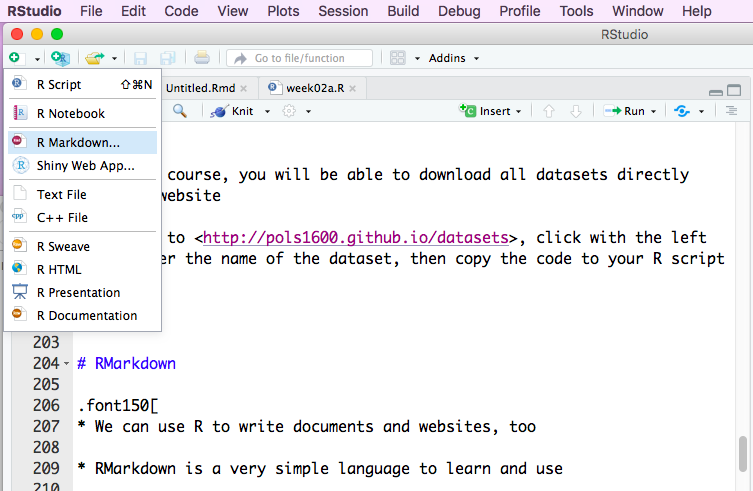The height and width of the screenshot is (491, 753).
Task: Click line number 206 in gutter
Action: click(46, 405)
